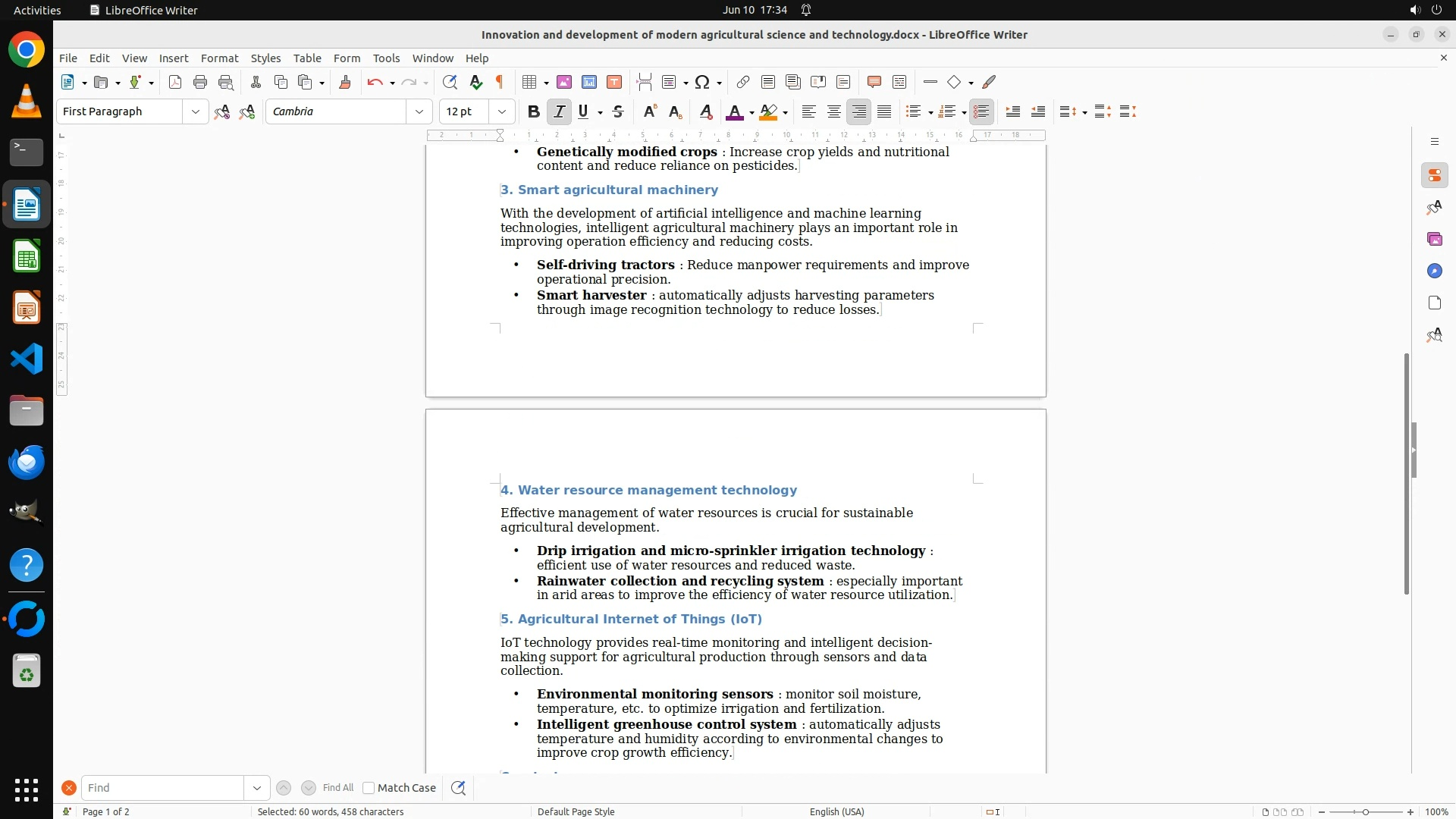Apply strikethrough formatting
This screenshot has height=819, width=1456.
tap(618, 112)
